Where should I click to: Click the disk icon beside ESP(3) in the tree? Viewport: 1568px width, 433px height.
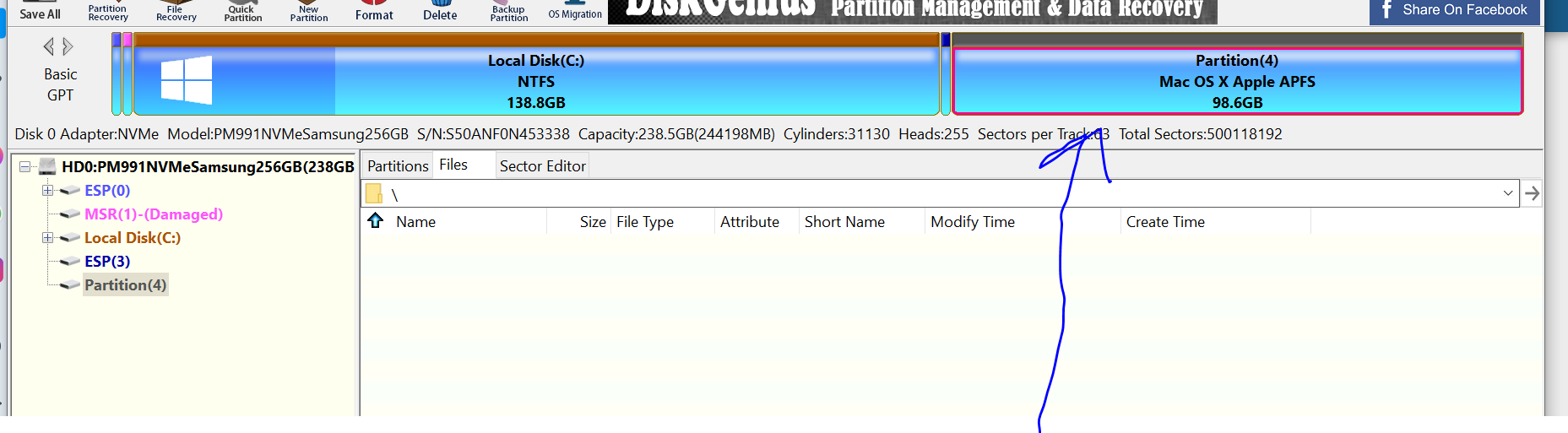(x=70, y=262)
